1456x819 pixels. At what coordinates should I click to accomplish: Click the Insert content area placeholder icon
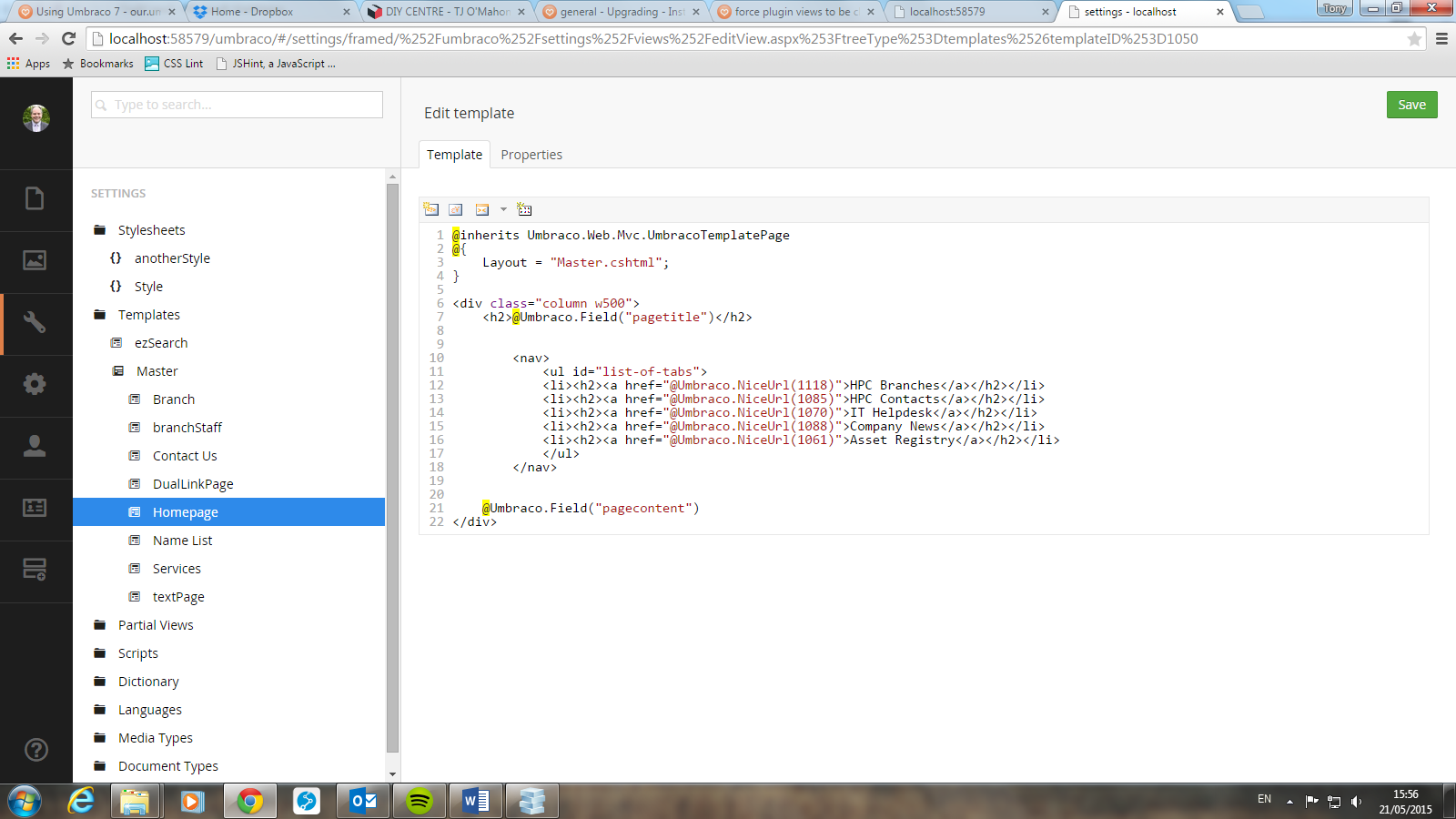pos(524,209)
